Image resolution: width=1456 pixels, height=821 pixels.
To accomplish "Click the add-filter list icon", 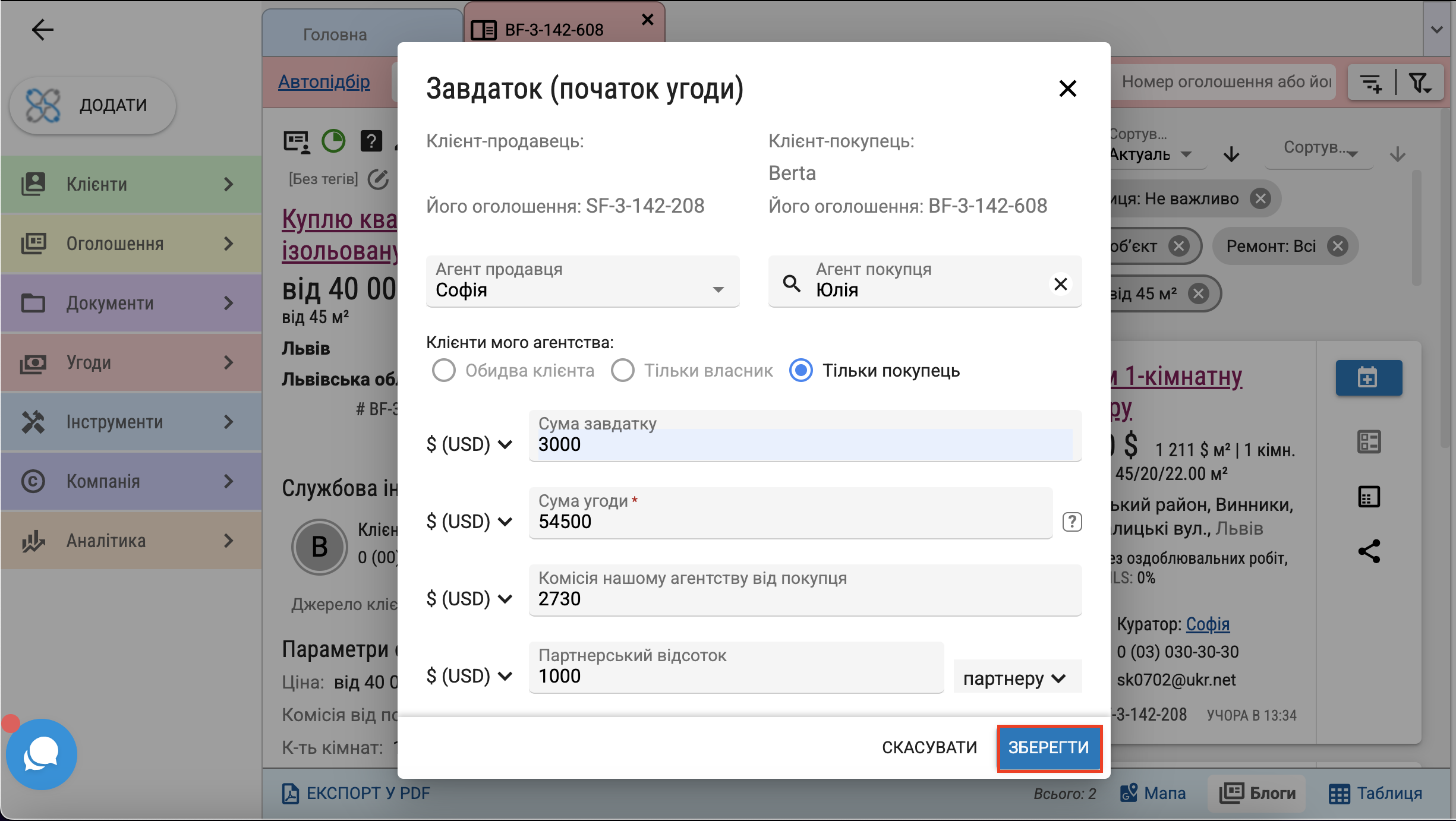I will coord(1371,83).
